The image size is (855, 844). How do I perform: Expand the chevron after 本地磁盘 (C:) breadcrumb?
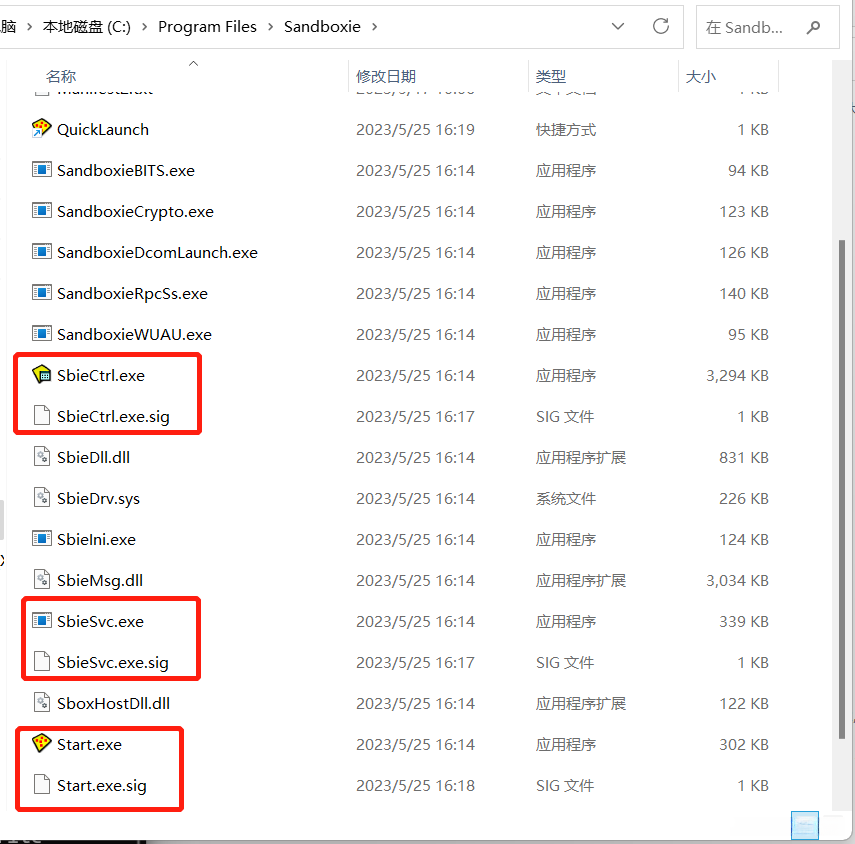144,27
